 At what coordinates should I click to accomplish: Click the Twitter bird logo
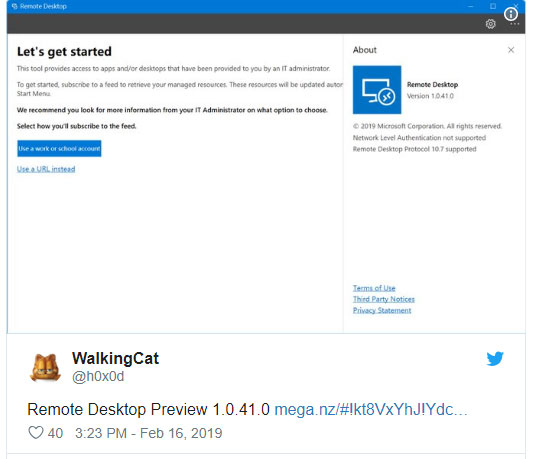tap(495, 359)
